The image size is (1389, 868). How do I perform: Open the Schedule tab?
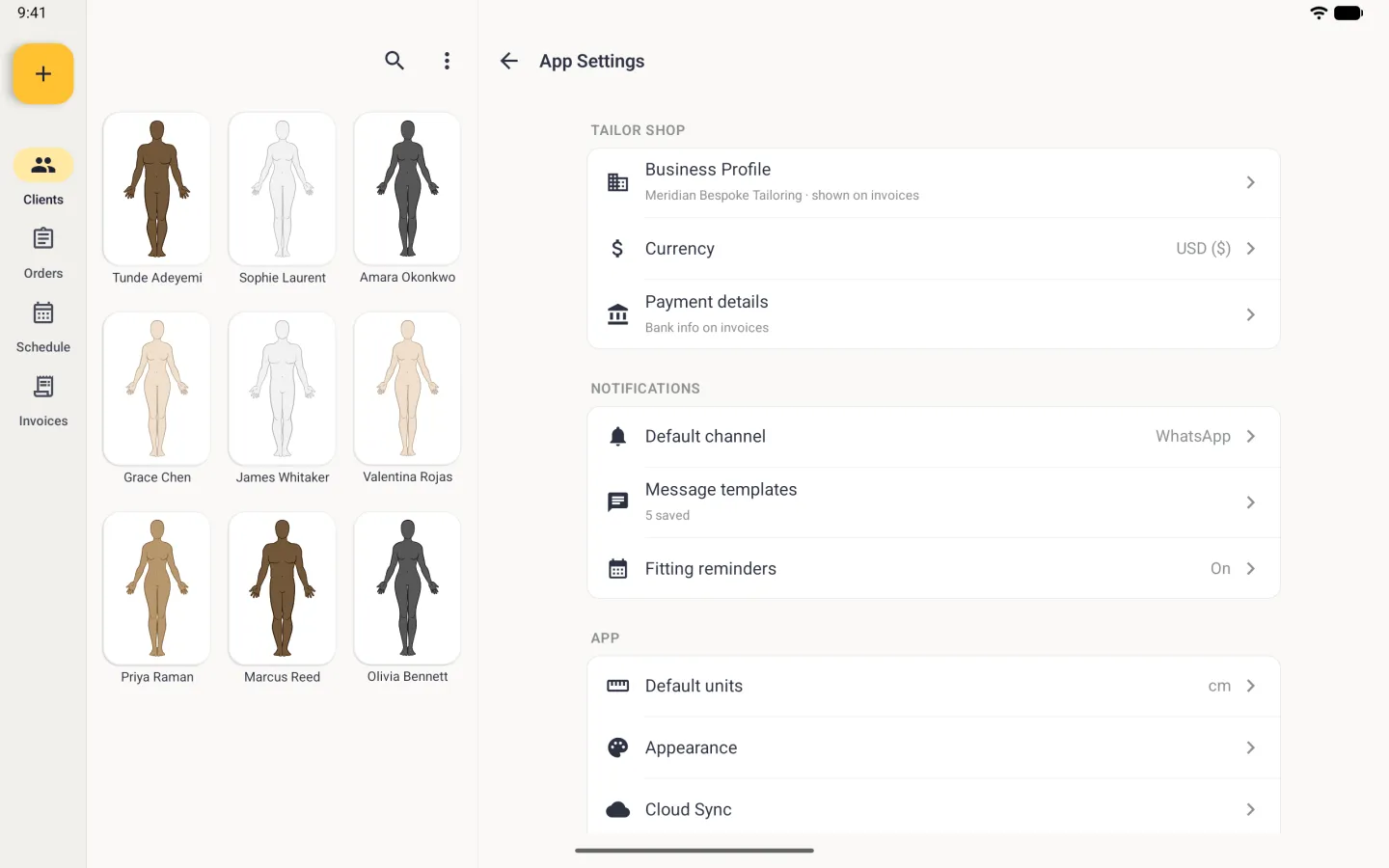[43, 327]
